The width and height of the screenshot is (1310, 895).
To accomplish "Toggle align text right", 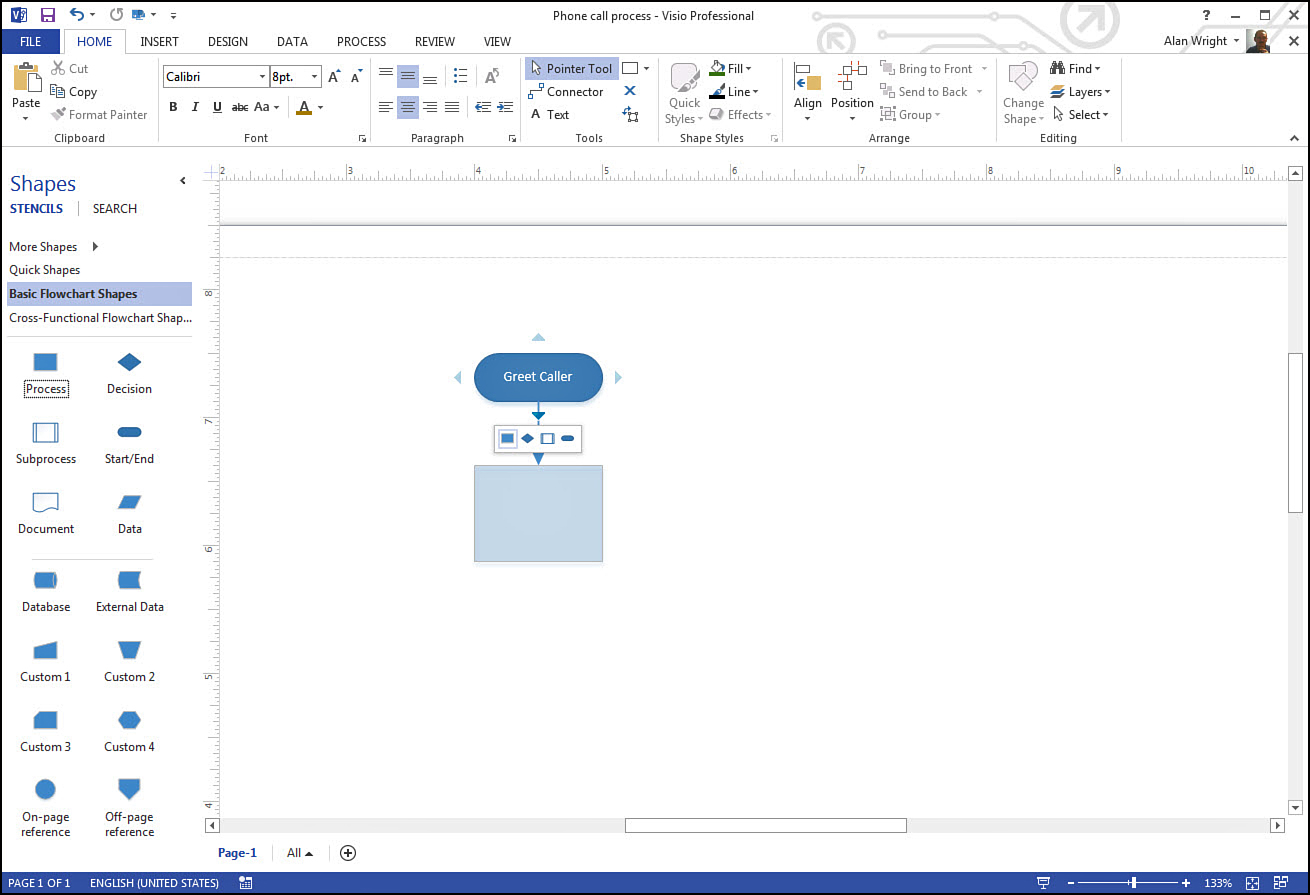I will [430, 107].
